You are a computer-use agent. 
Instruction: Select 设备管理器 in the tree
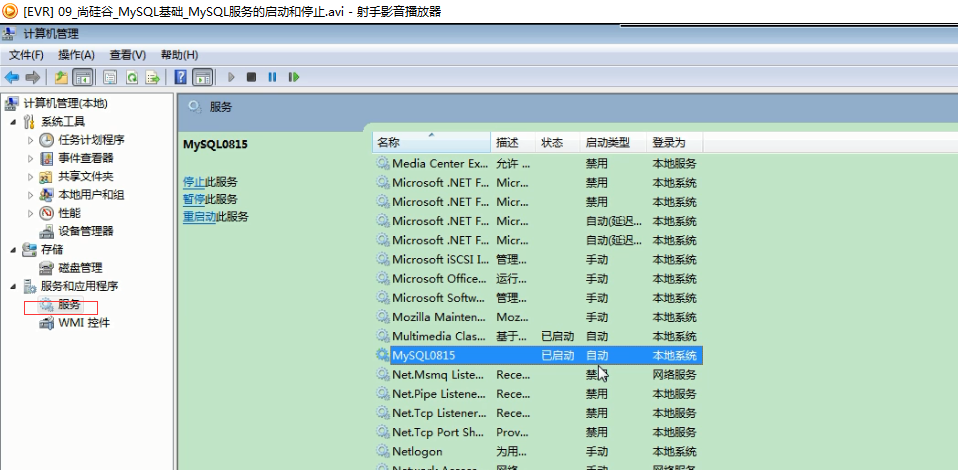(86, 231)
